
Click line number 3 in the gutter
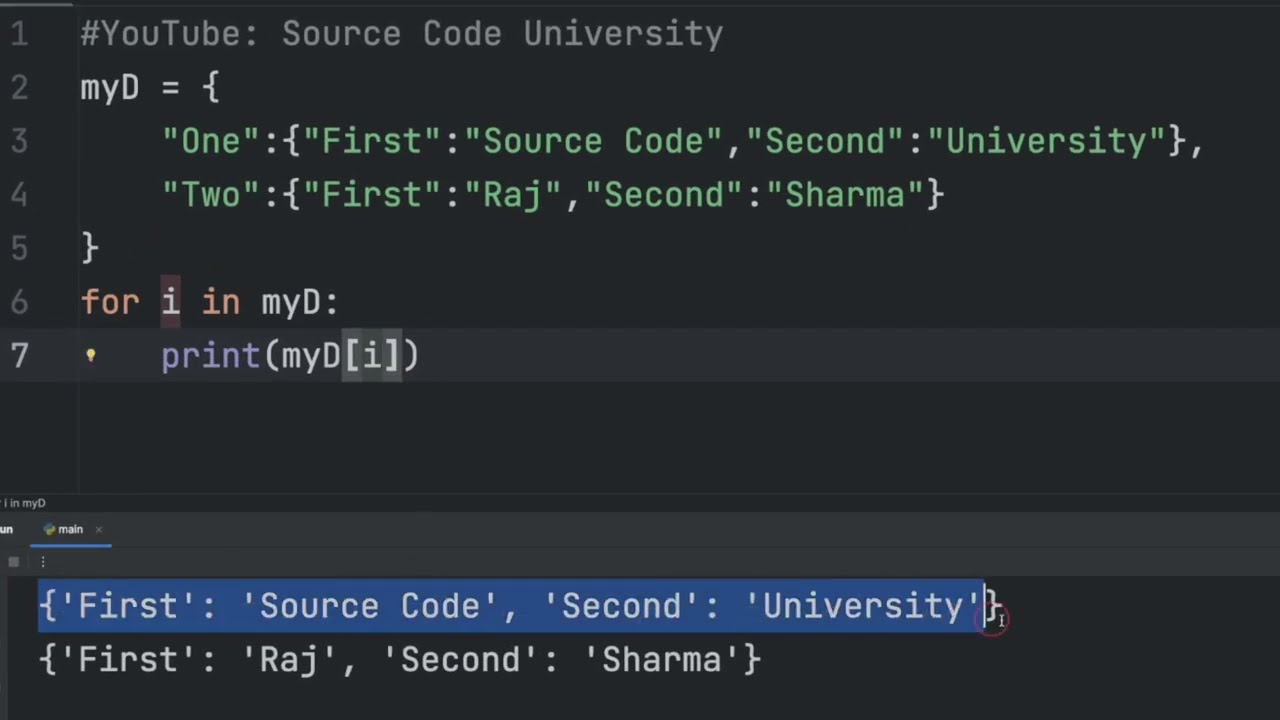19,141
